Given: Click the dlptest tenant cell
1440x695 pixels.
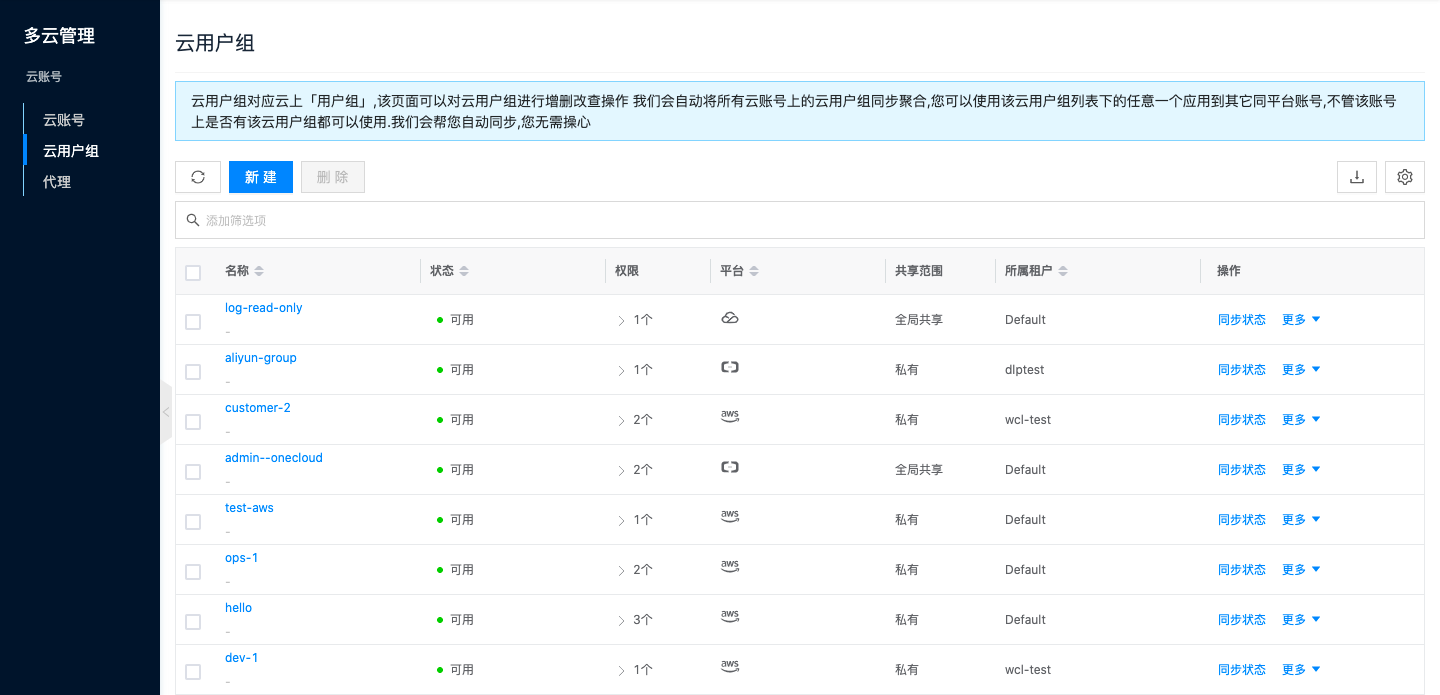Looking at the screenshot, I should tap(1025, 370).
